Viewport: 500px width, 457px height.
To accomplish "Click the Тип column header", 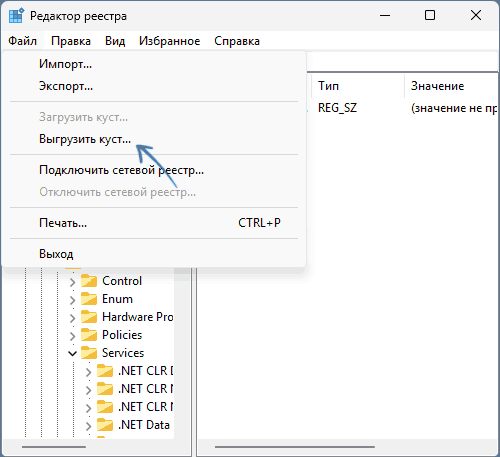I will [x=358, y=86].
